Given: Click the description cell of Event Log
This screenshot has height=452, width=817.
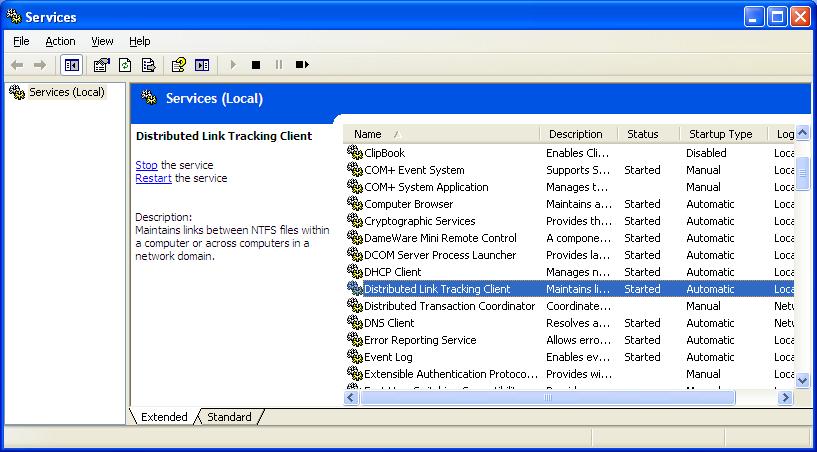Looking at the screenshot, I should 578,357.
